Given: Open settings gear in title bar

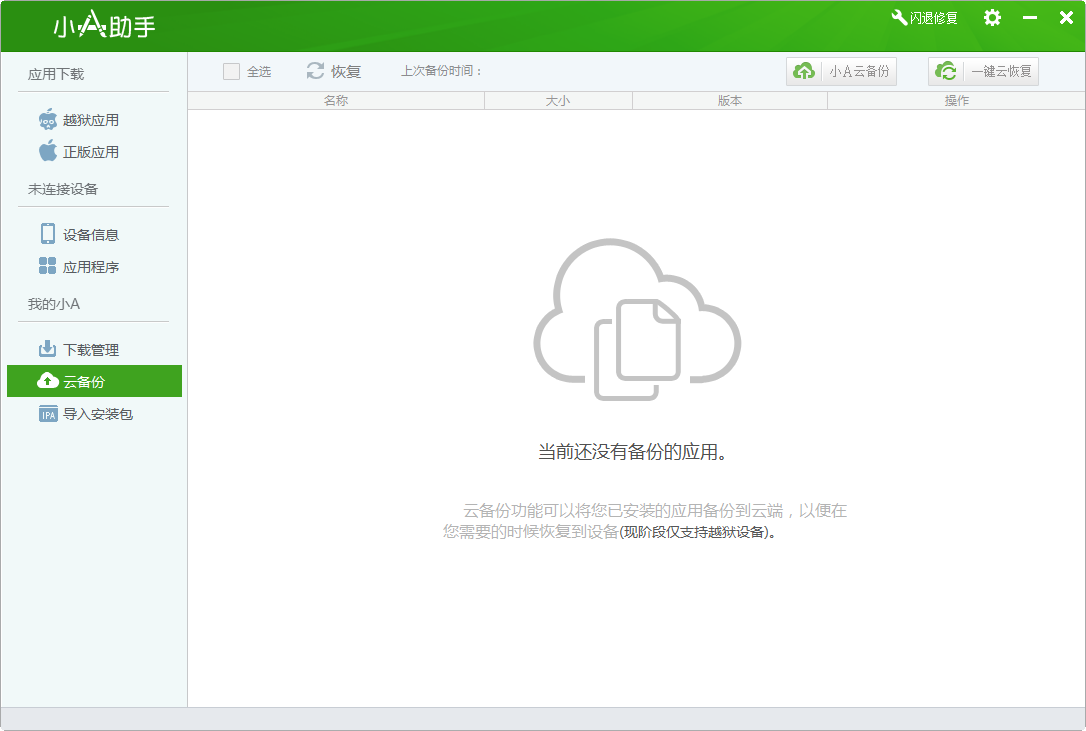Looking at the screenshot, I should (992, 17).
